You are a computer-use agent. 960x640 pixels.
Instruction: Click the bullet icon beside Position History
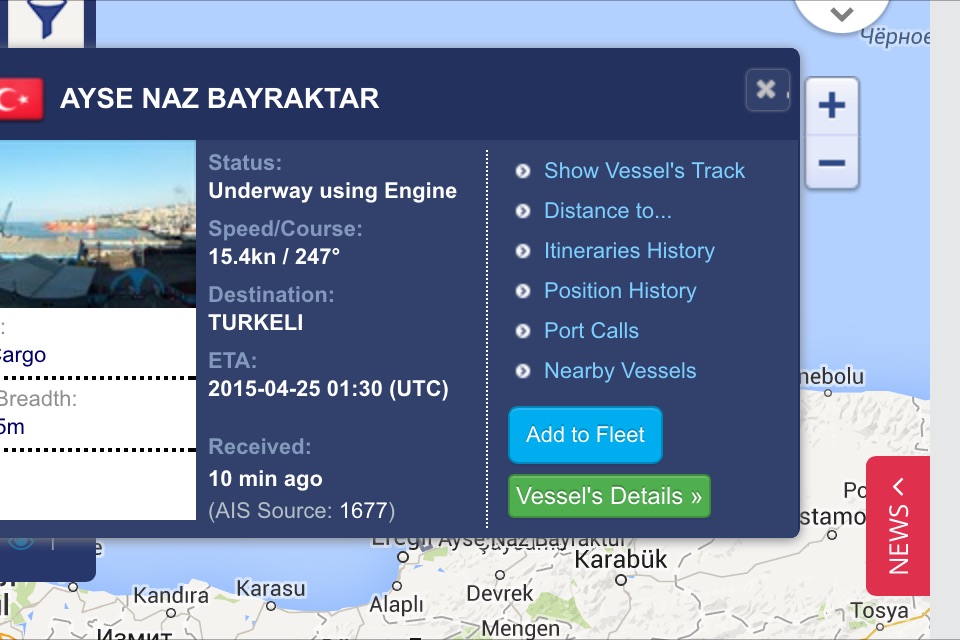[x=523, y=291]
